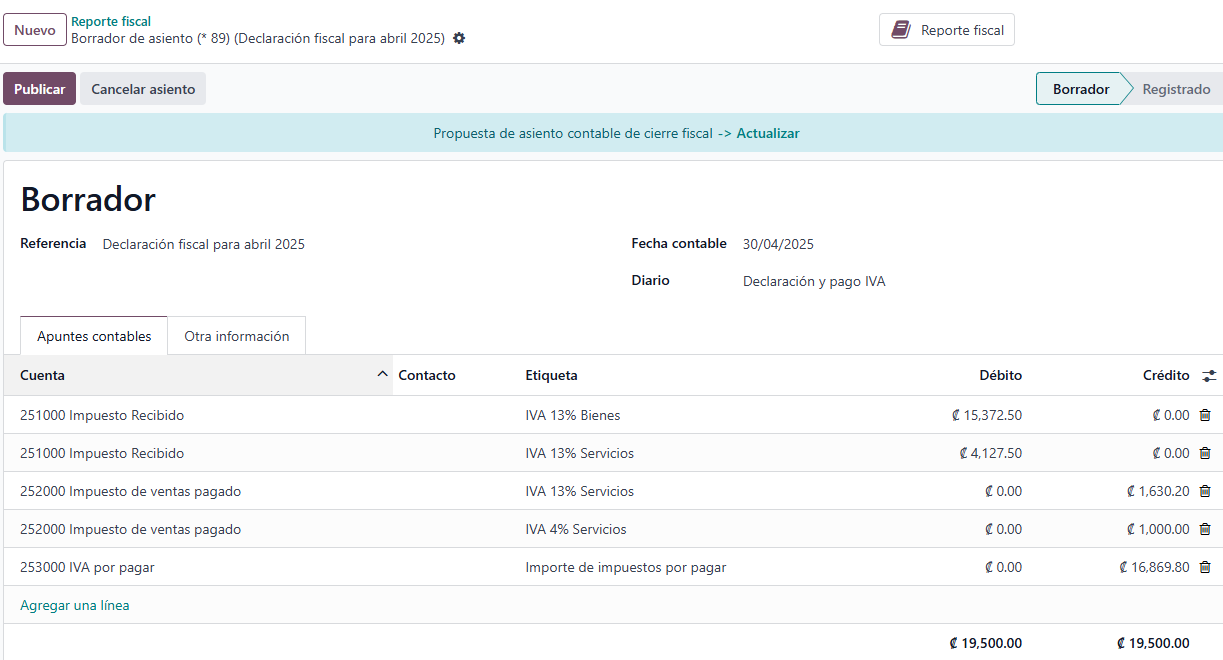Viewport: 1223px width, 660px height.
Task: Delete the IVA por pagar line
Action: click(1204, 567)
